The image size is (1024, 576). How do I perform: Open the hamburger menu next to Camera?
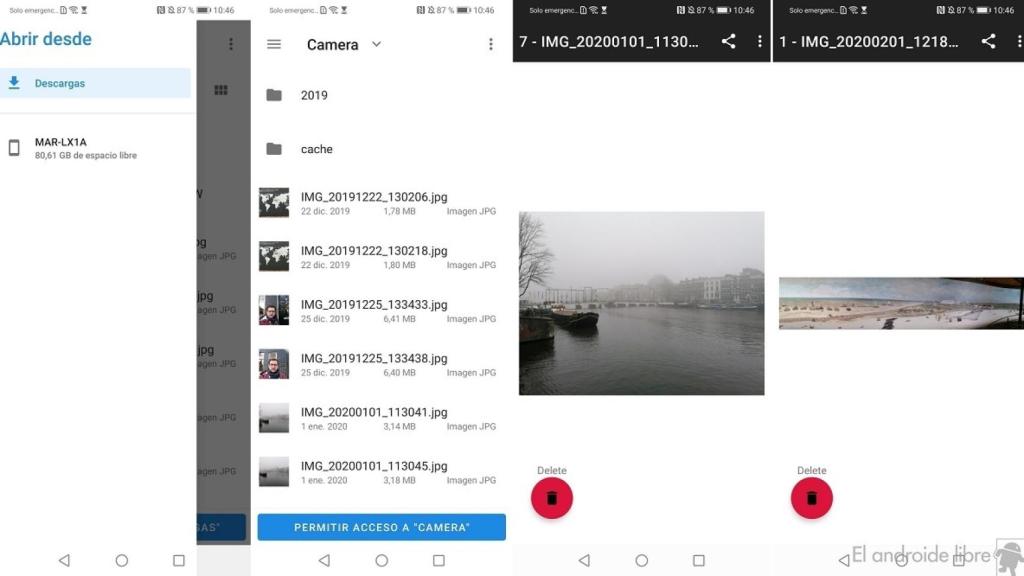pos(274,45)
